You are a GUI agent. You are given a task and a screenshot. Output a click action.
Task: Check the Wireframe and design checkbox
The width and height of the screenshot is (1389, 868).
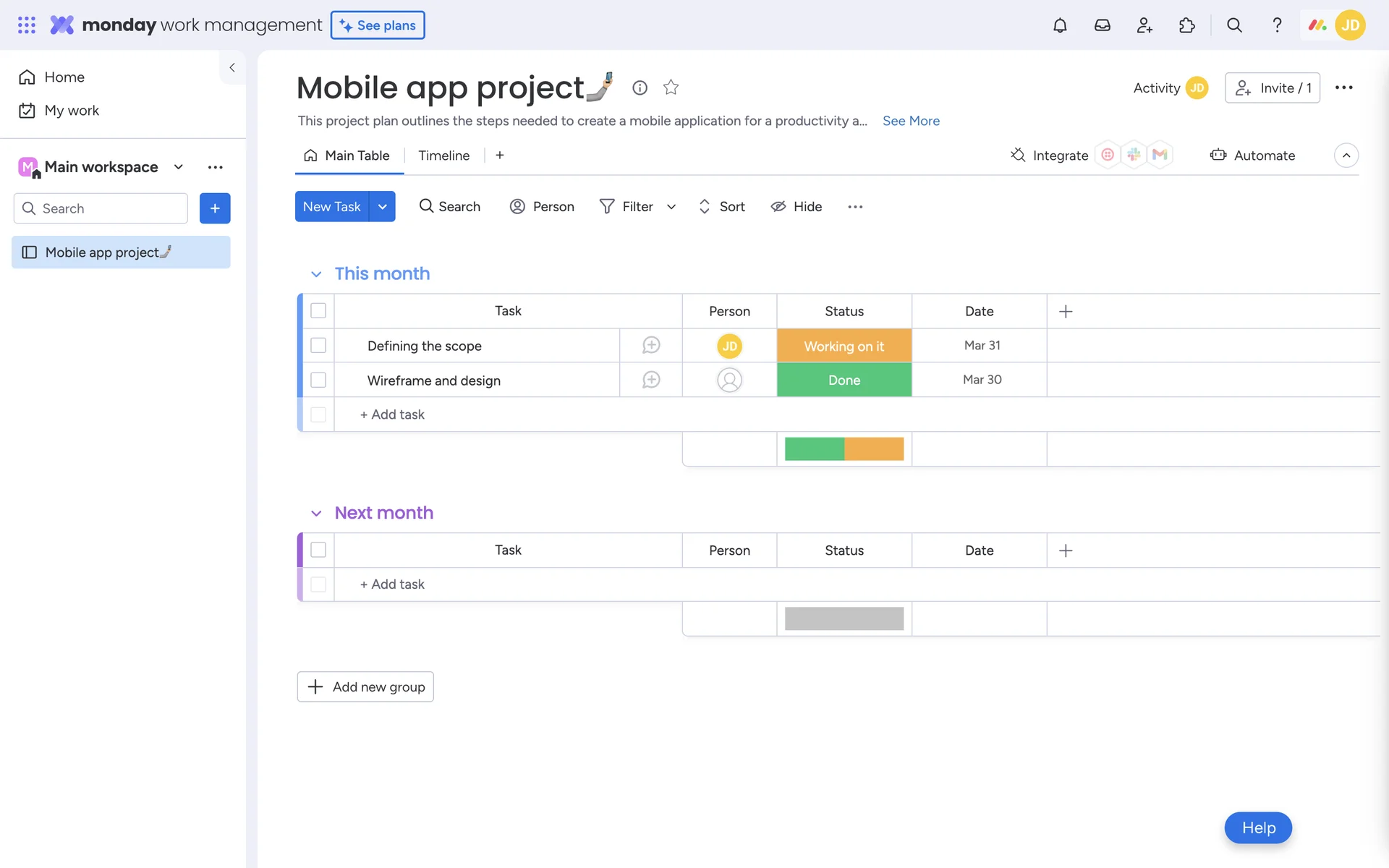(x=318, y=380)
